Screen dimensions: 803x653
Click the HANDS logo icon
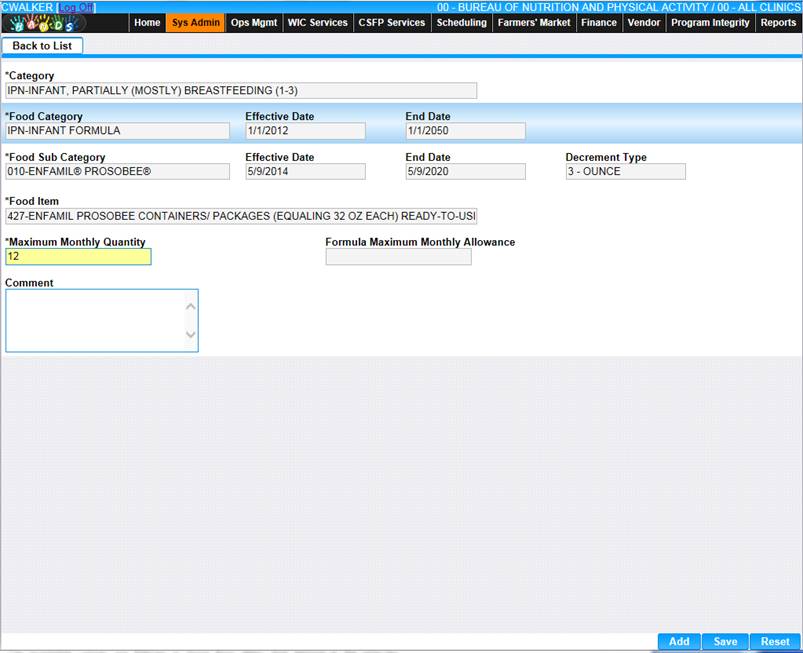[x=45, y=23]
